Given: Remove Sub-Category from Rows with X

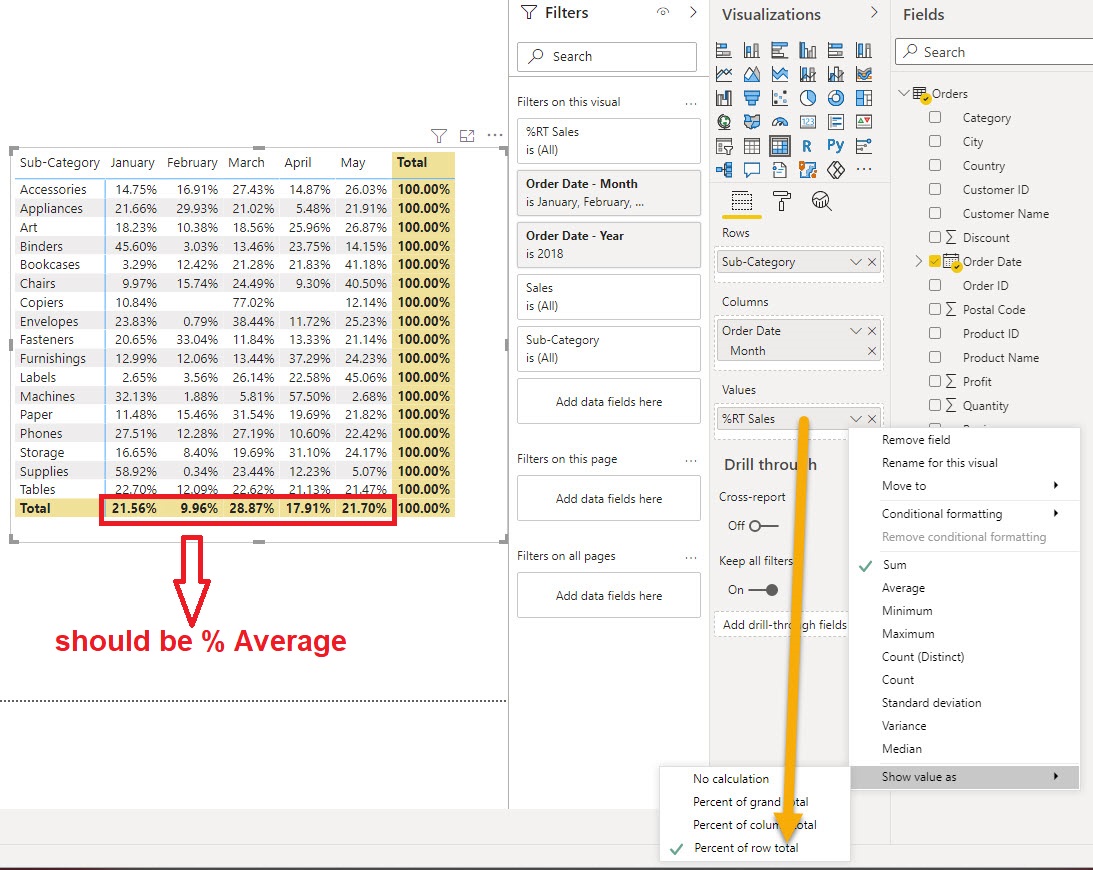Looking at the screenshot, I should coord(872,262).
